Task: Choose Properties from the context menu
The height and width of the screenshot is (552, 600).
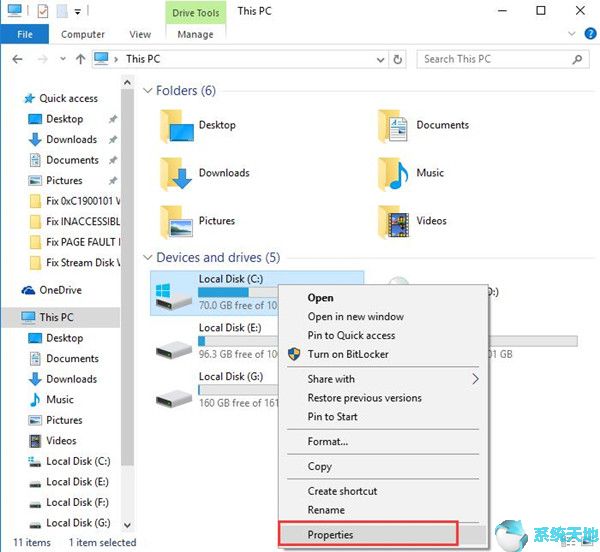Action: [330, 535]
